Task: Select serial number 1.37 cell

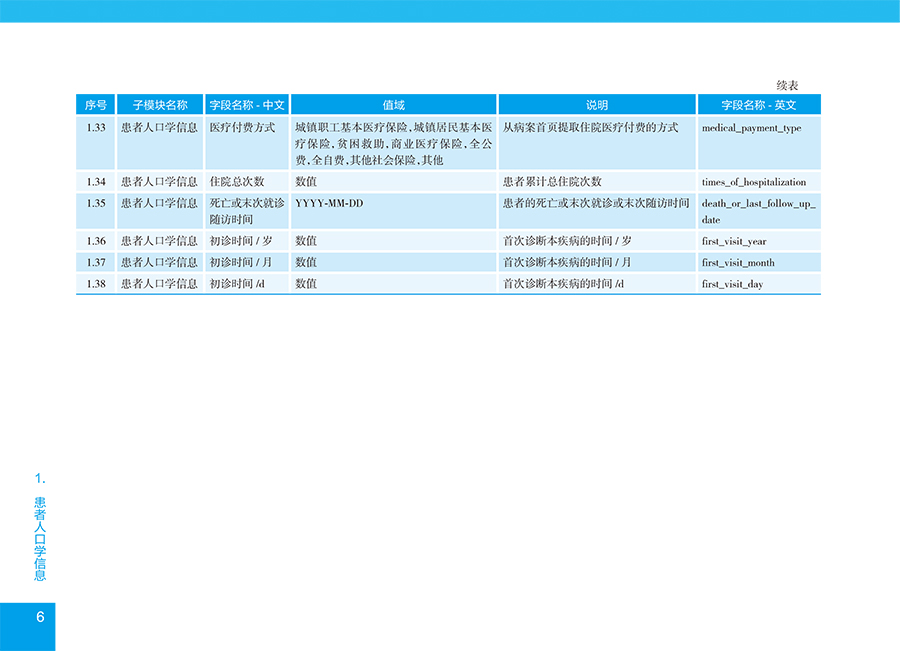Action: 96,262
